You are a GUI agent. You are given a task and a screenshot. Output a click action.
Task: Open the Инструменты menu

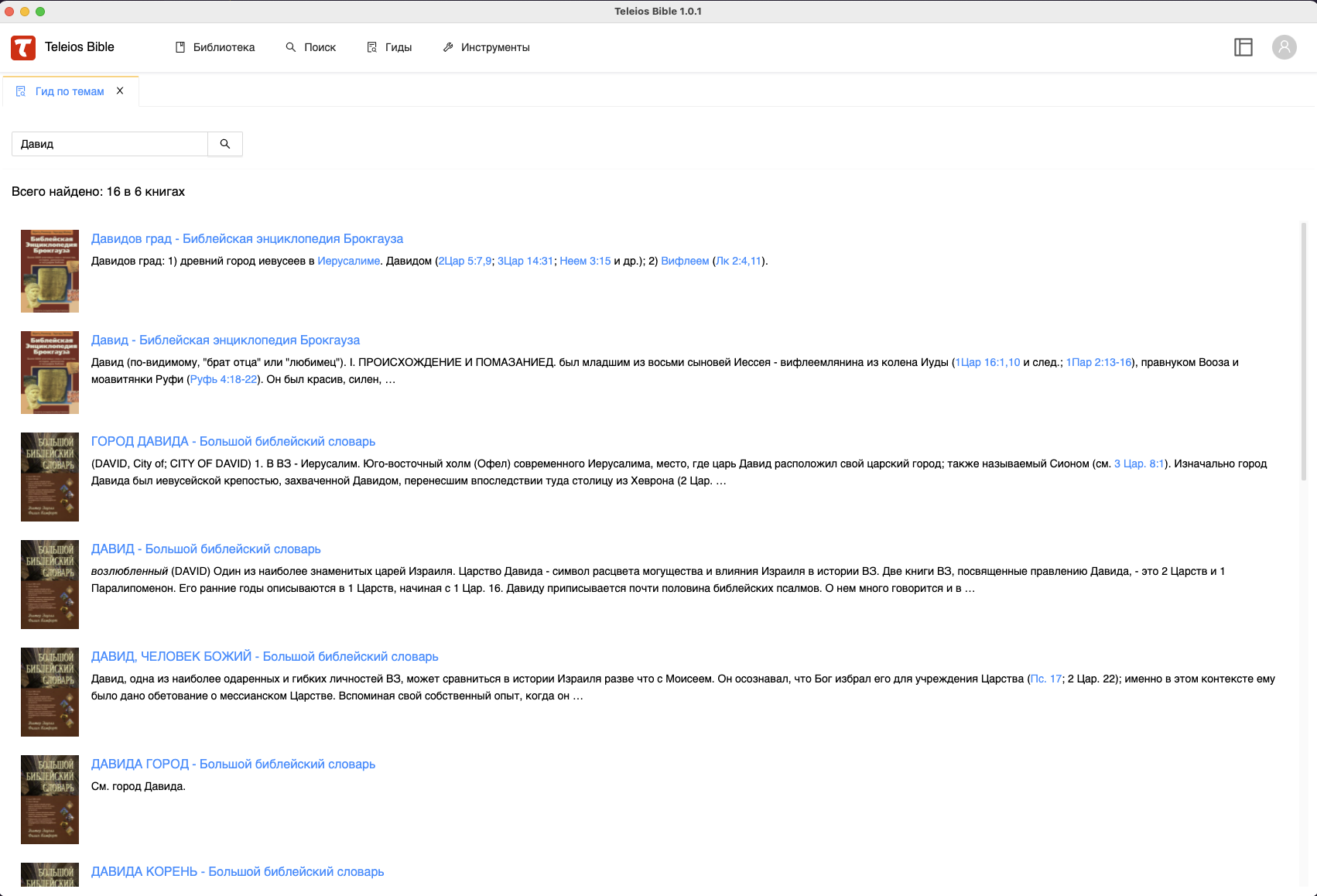click(486, 47)
